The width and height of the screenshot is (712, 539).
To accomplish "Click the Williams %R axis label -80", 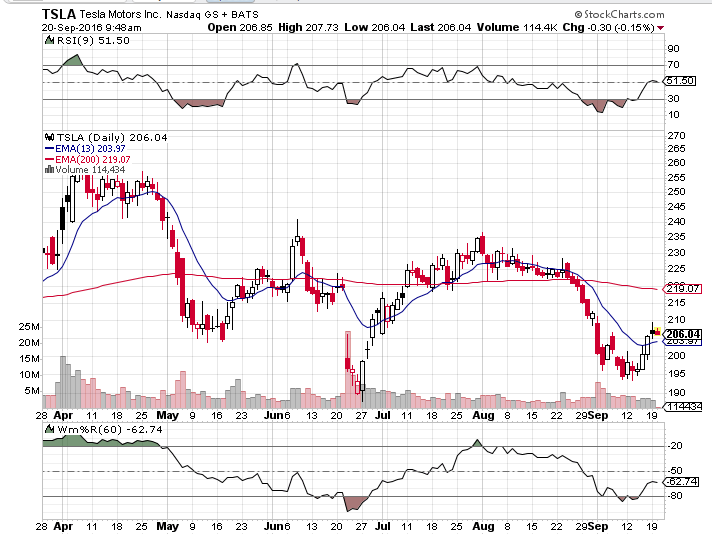I will pyautogui.click(x=675, y=496).
